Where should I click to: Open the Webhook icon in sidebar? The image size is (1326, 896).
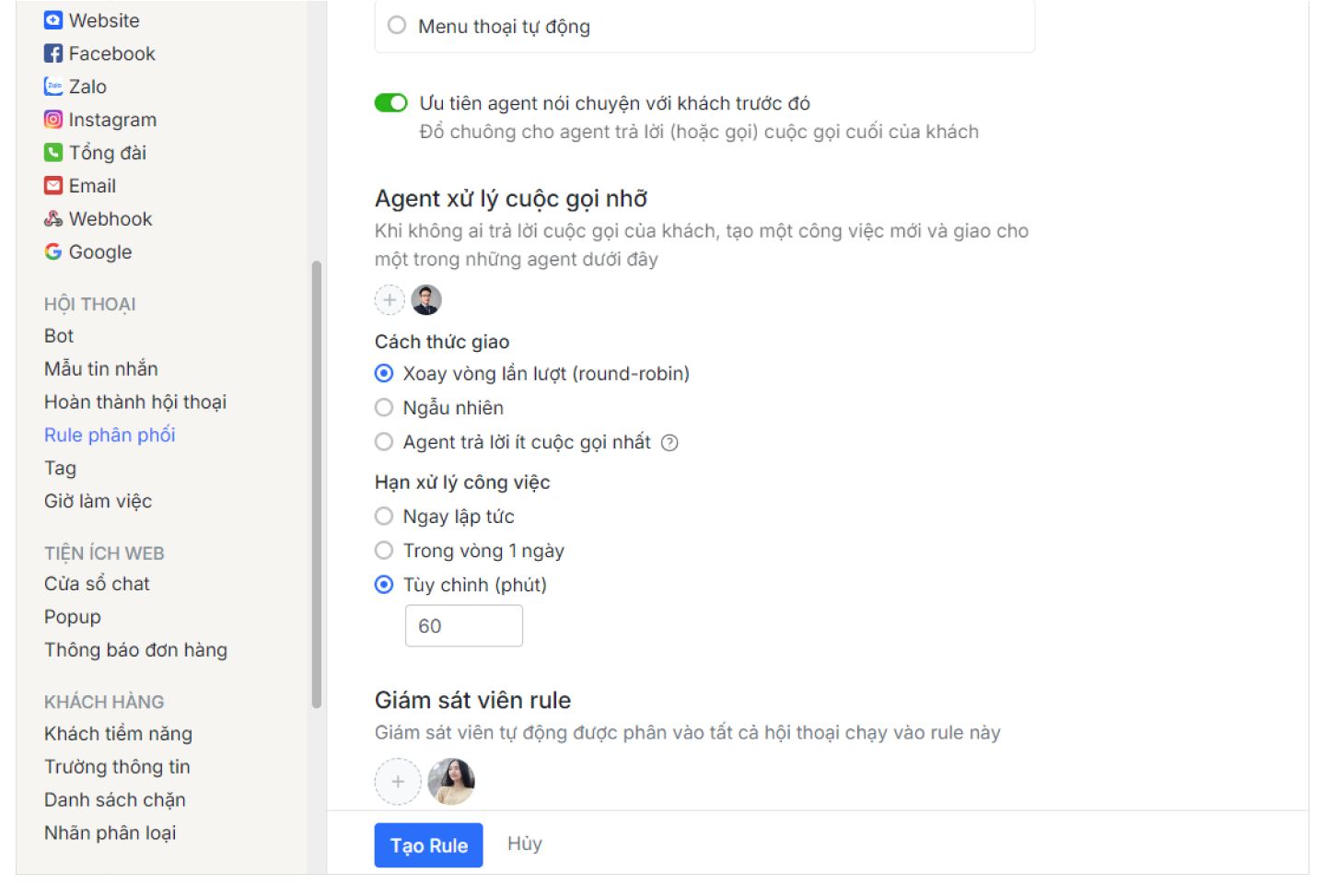[53, 219]
